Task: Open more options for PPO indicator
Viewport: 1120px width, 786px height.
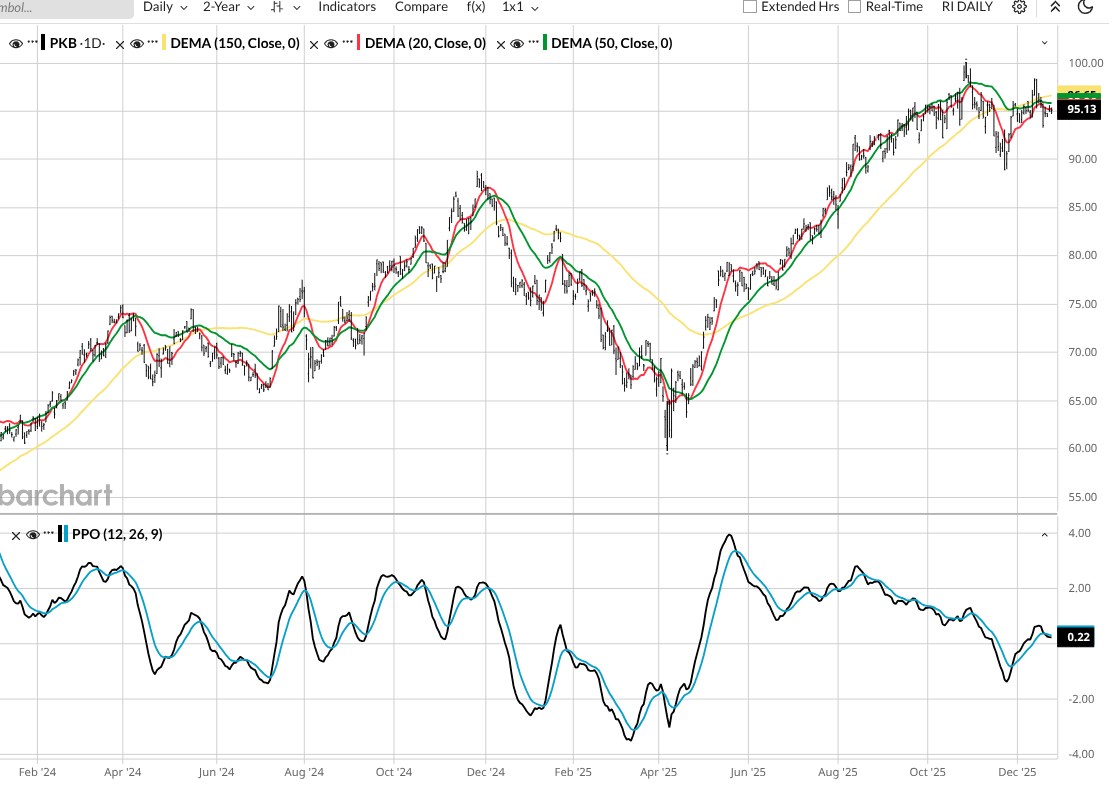Action: click(x=49, y=533)
